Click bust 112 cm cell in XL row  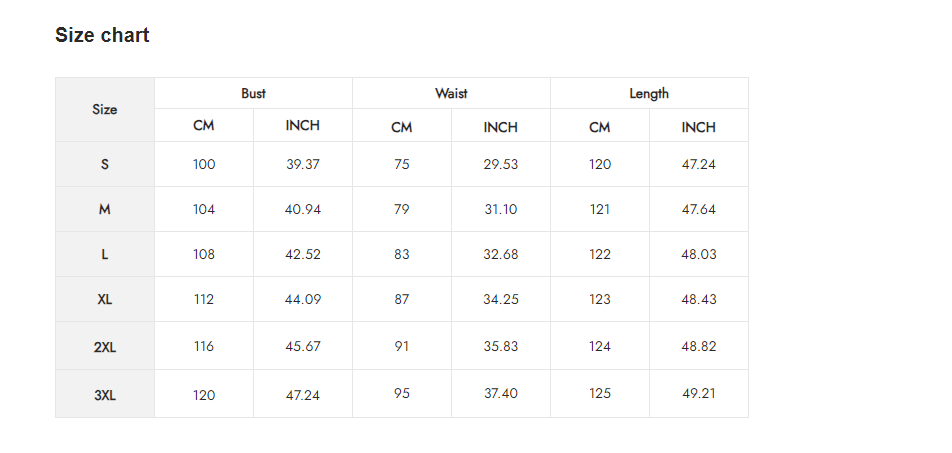click(204, 299)
